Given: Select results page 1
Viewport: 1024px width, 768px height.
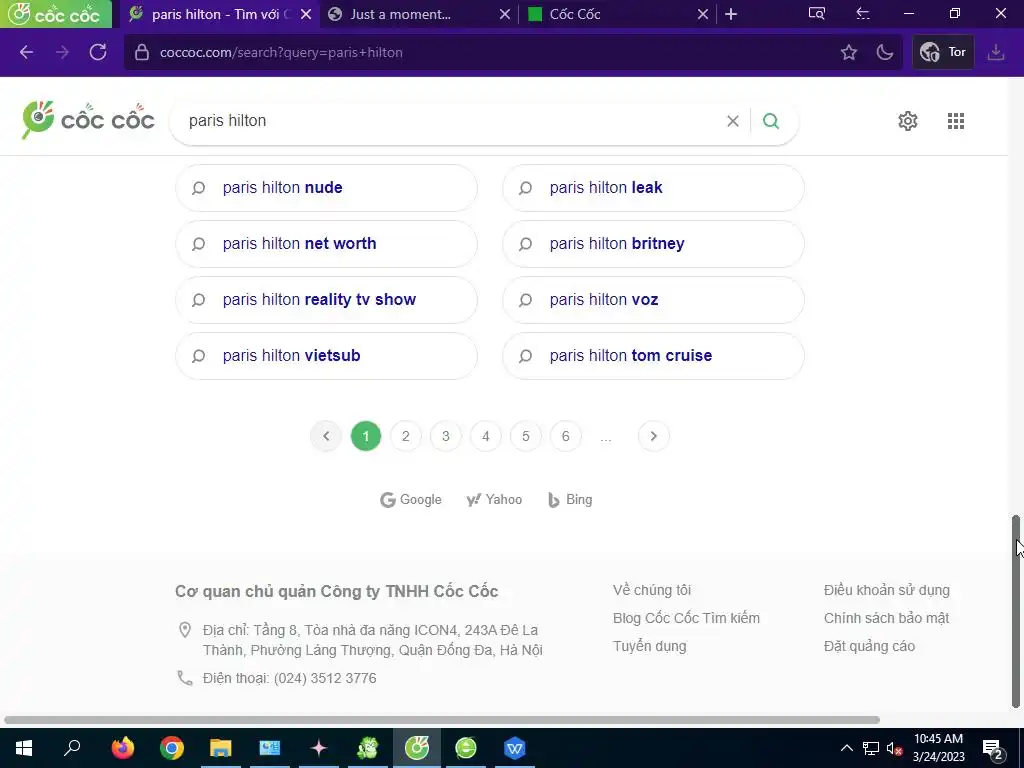Looking at the screenshot, I should (x=366, y=436).
